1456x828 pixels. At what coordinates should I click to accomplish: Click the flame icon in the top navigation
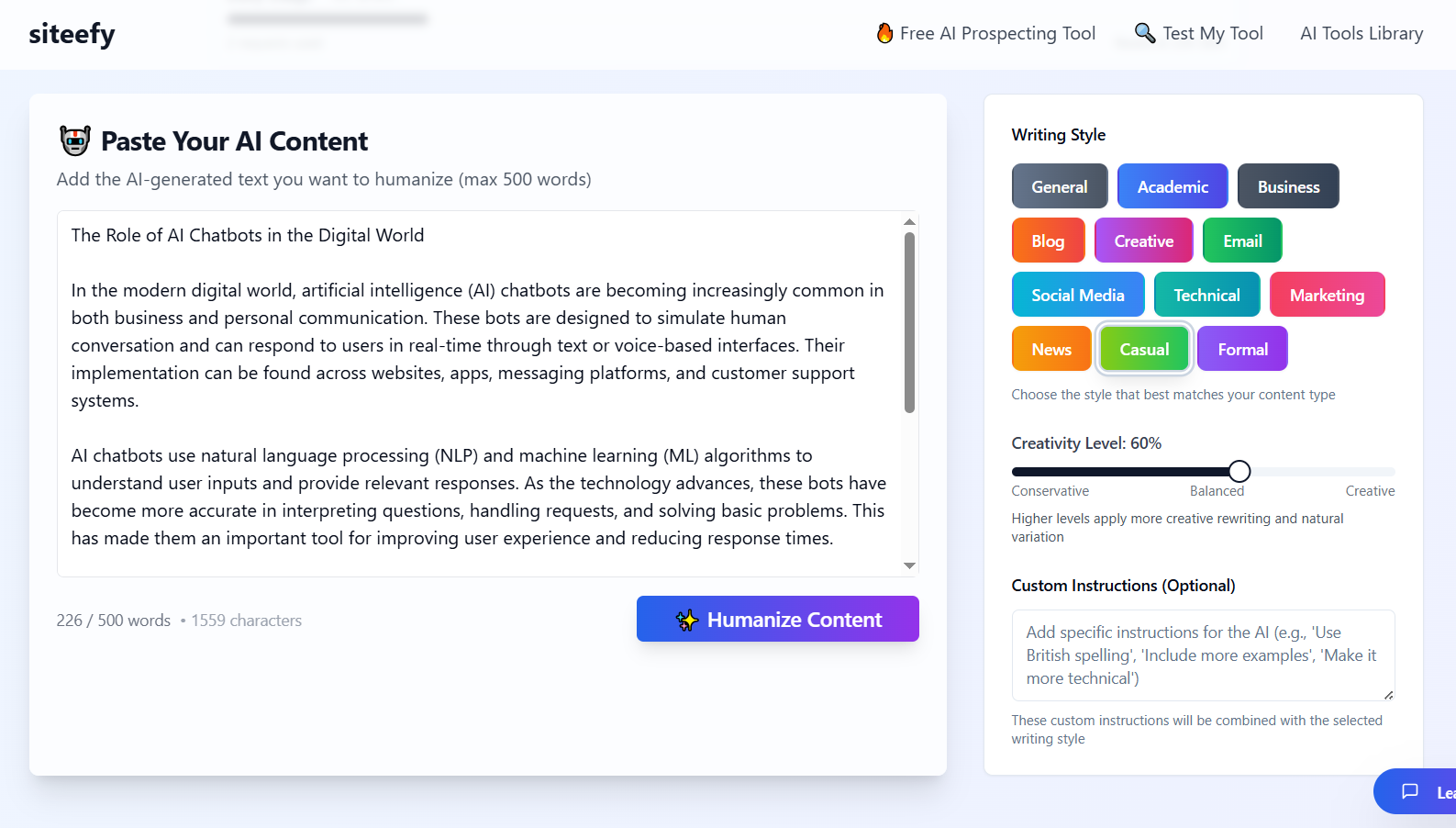(x=884, y=33)
